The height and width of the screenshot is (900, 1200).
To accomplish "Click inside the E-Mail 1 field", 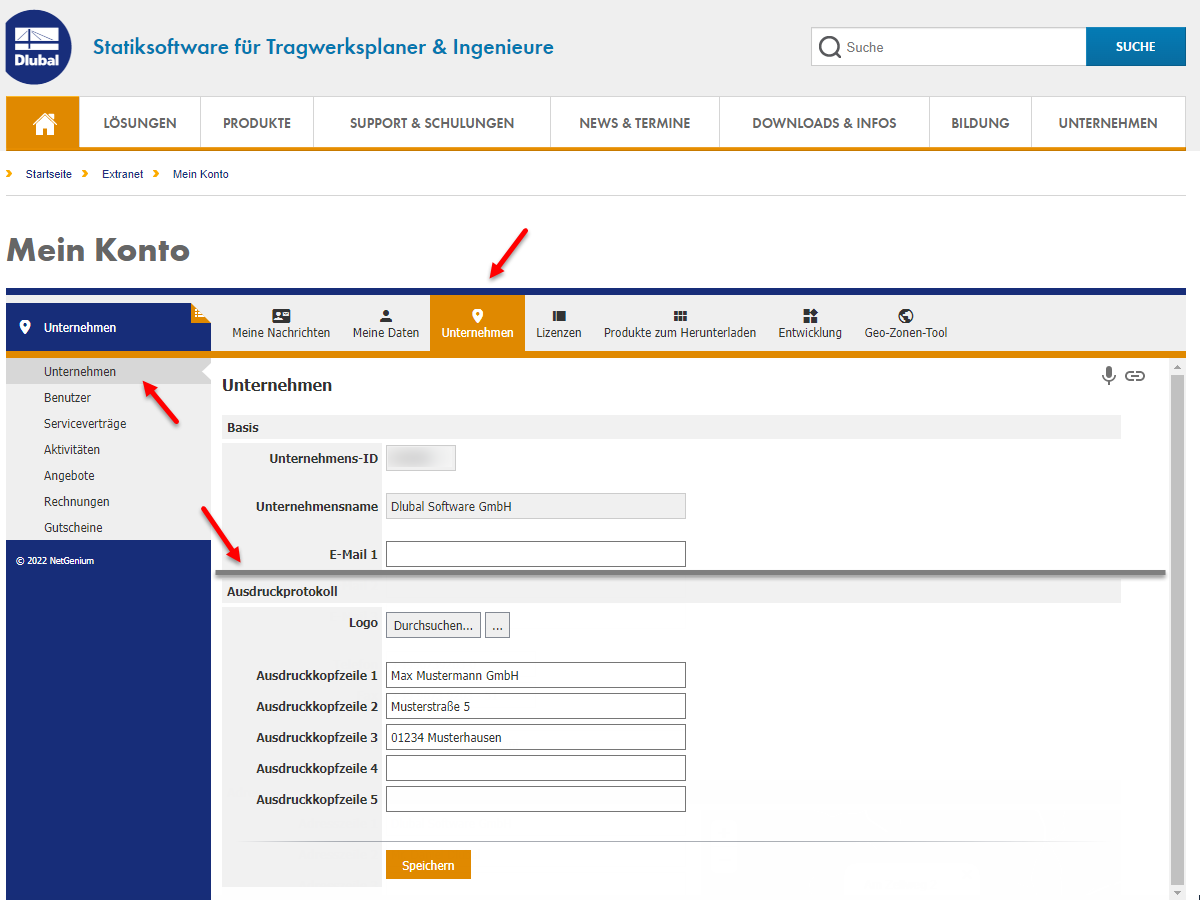I will click(x=535, y=553).
